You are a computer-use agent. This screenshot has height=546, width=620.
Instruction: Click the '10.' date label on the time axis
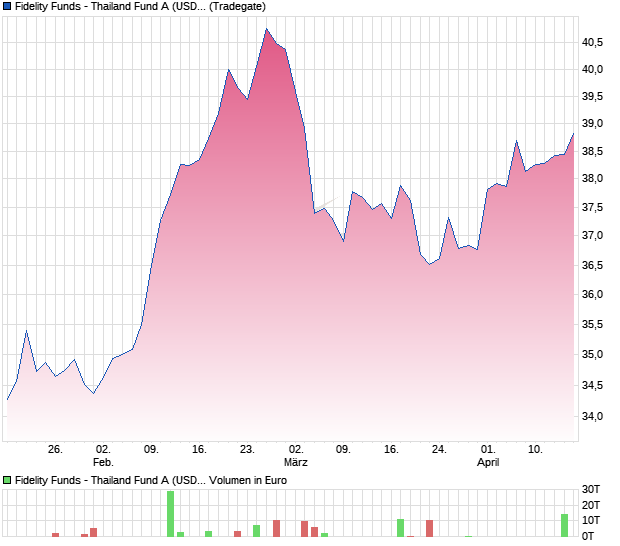tap(535, 450)
